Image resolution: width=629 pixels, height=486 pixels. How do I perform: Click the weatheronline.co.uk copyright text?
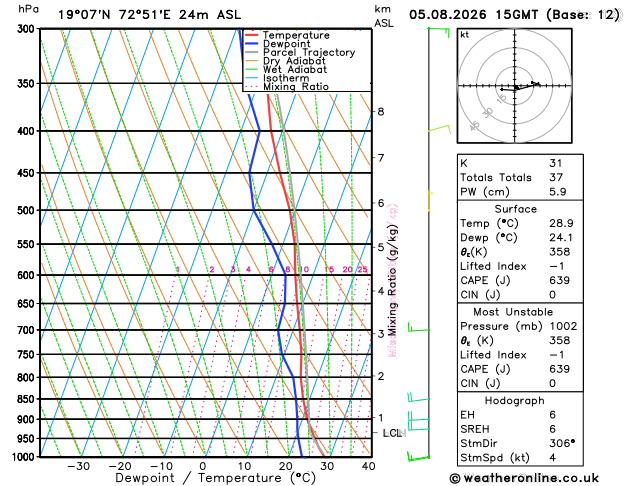(x=524, y=478)
